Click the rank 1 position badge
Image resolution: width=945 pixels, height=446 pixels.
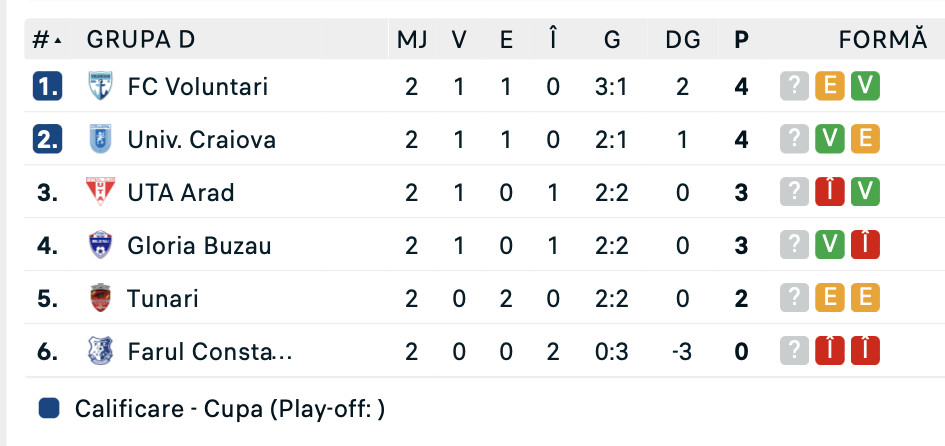click(x=47, y=87)
